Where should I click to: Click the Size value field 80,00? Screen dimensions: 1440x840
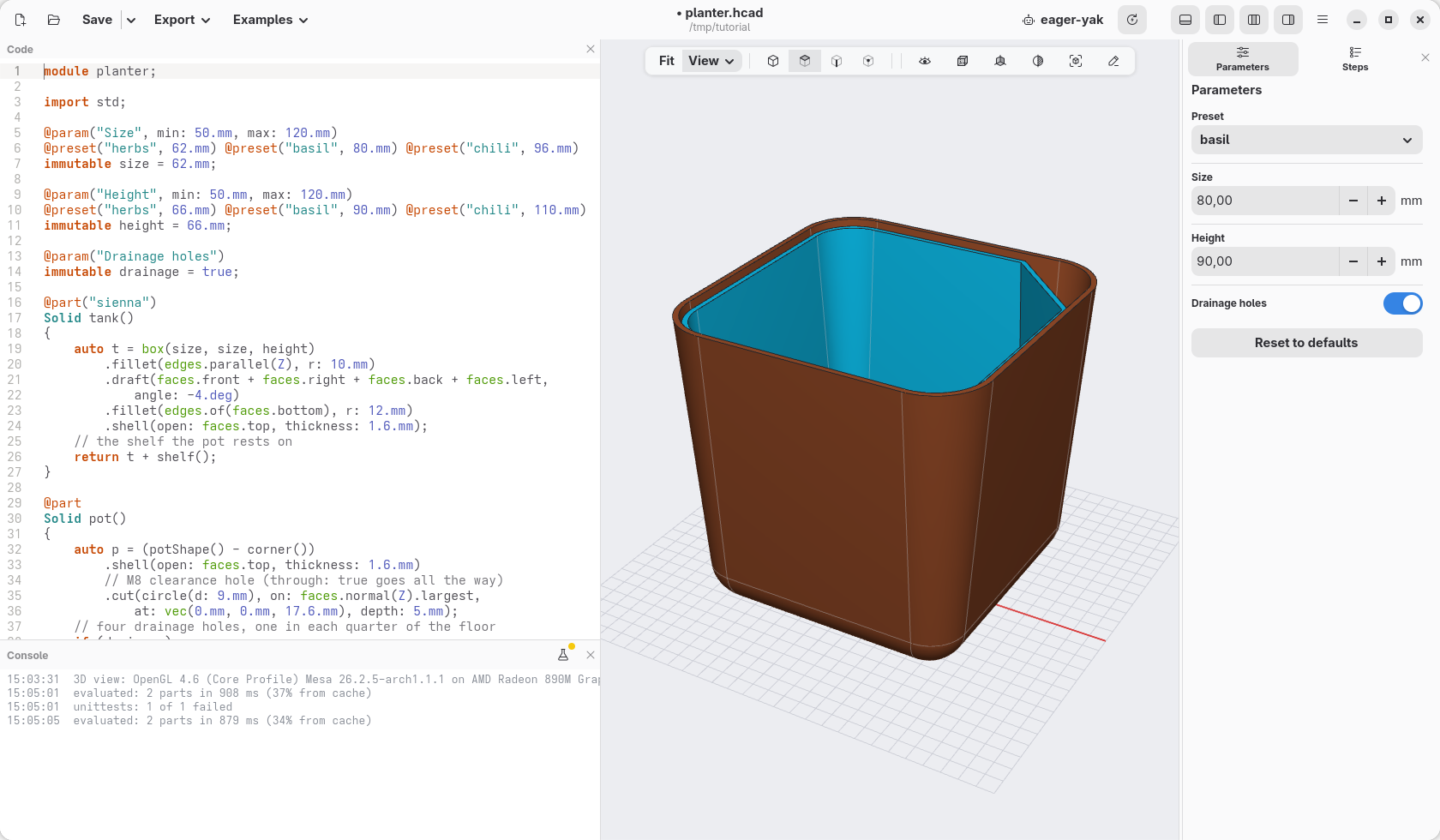[1265, 201]
